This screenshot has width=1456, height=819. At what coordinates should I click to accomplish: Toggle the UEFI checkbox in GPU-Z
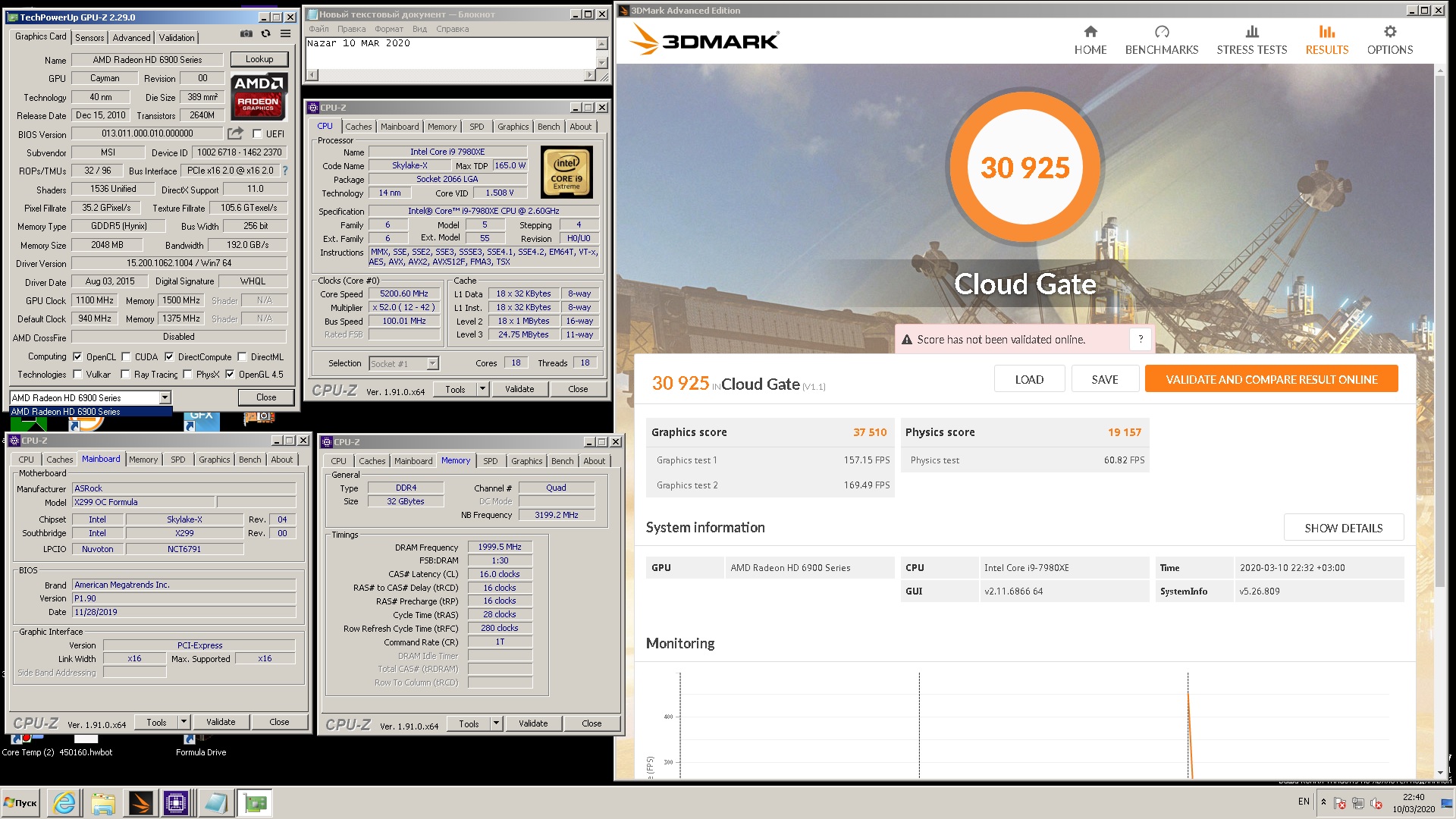pos(257,134)
